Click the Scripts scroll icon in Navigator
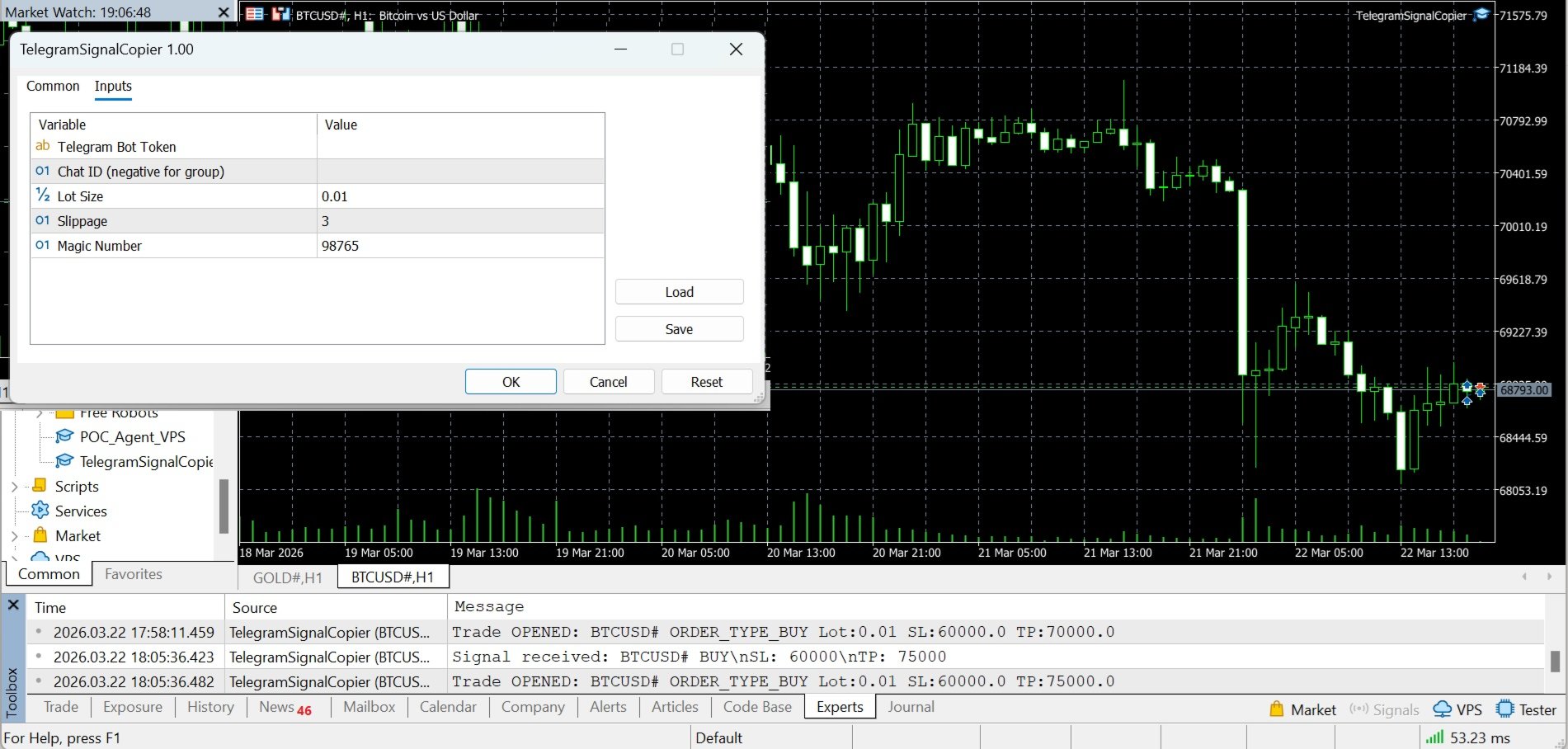 pyautogui.click(x=39, y=486)
